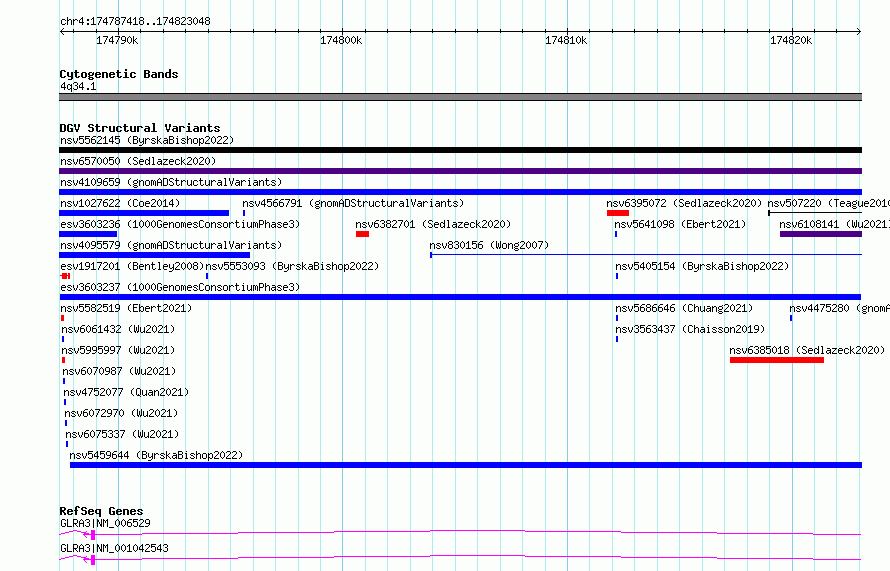Select the nsv5459644 (ByrskaBishop2022) label
This screenshot has height=571, width=890.
tap(156, 455)
